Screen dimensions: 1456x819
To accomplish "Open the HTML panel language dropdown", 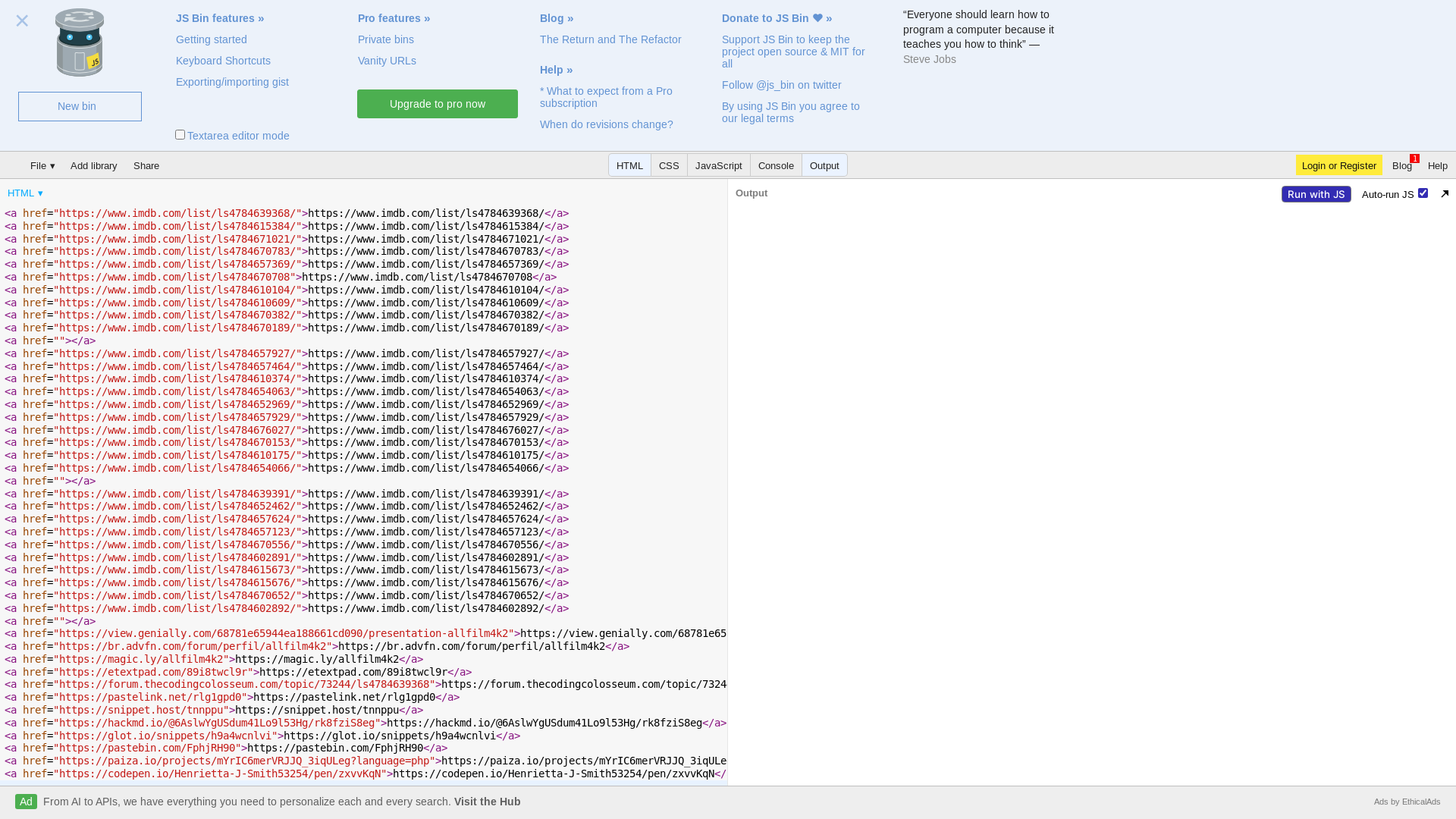I will click(26, 193).
